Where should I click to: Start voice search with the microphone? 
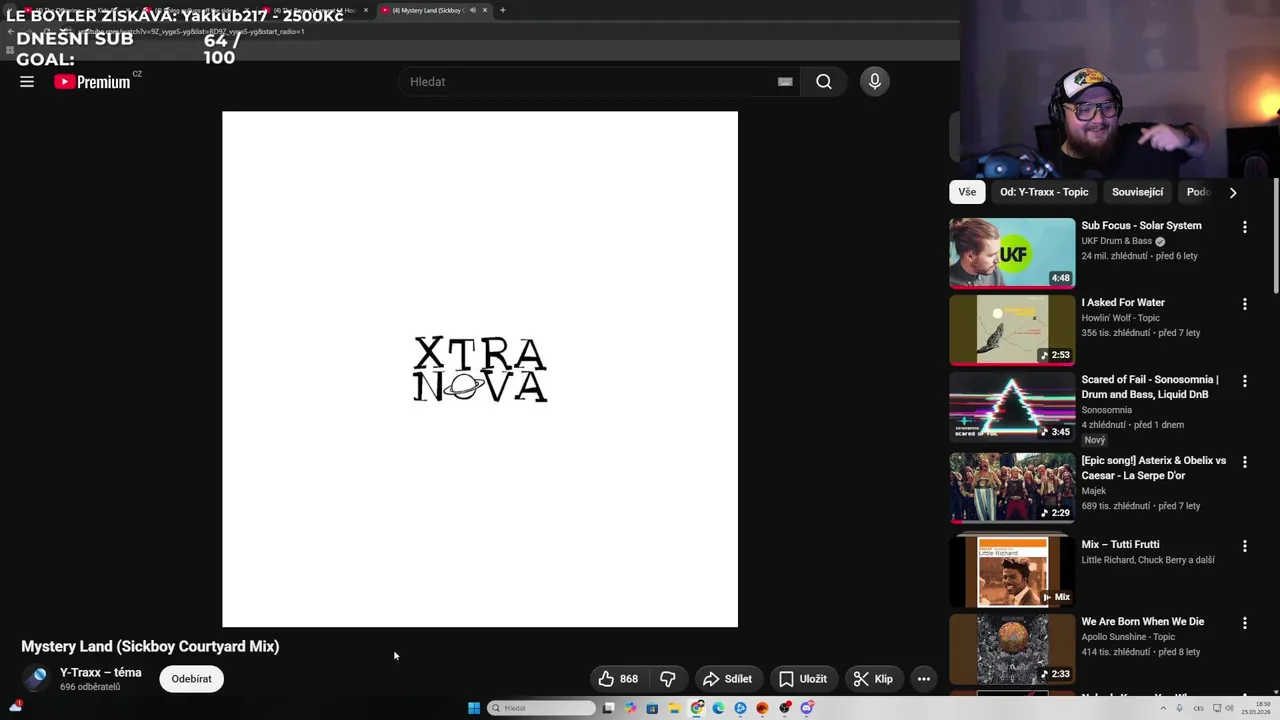click(875, 82)
